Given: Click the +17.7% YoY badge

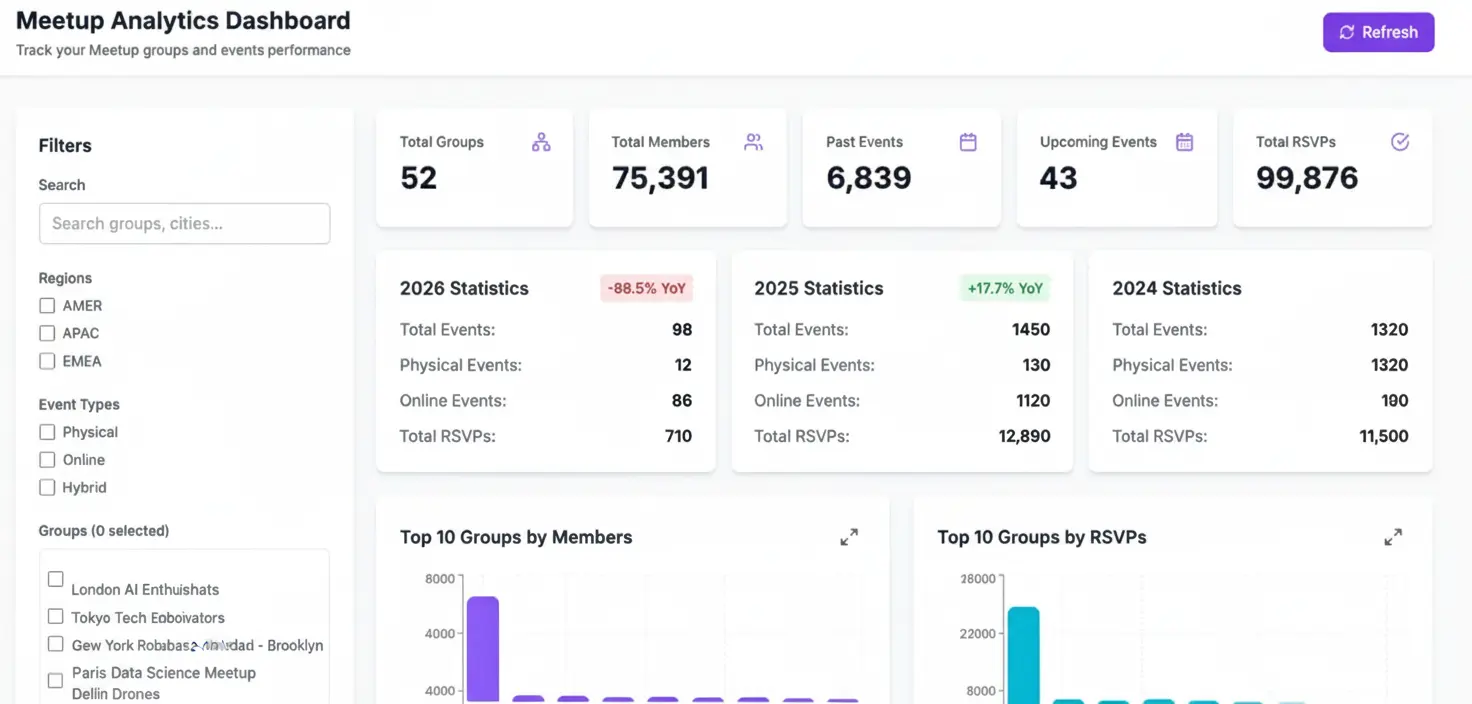Looking at the screenshot, I should click(1005, 288).
